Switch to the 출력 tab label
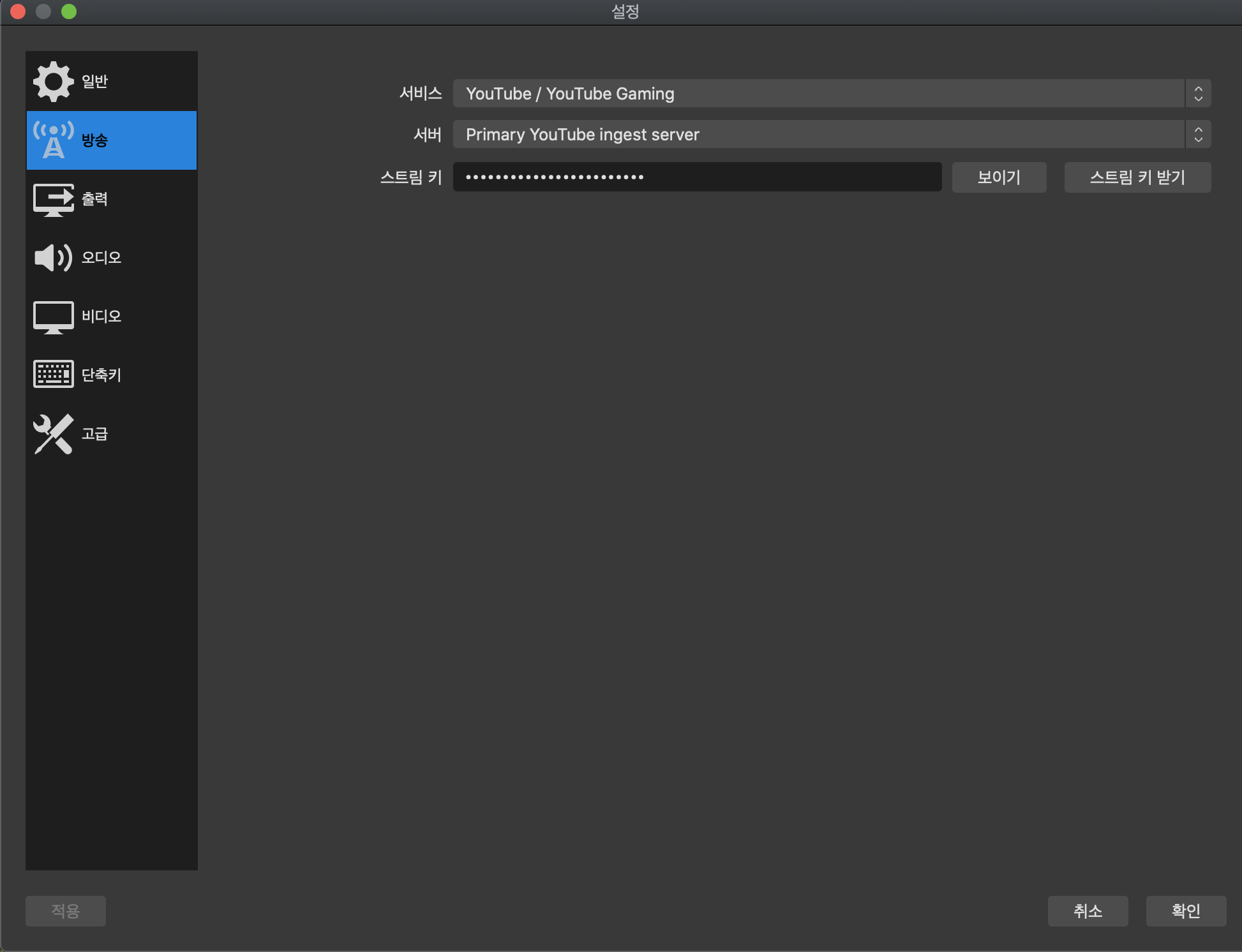 click(94, 199)
